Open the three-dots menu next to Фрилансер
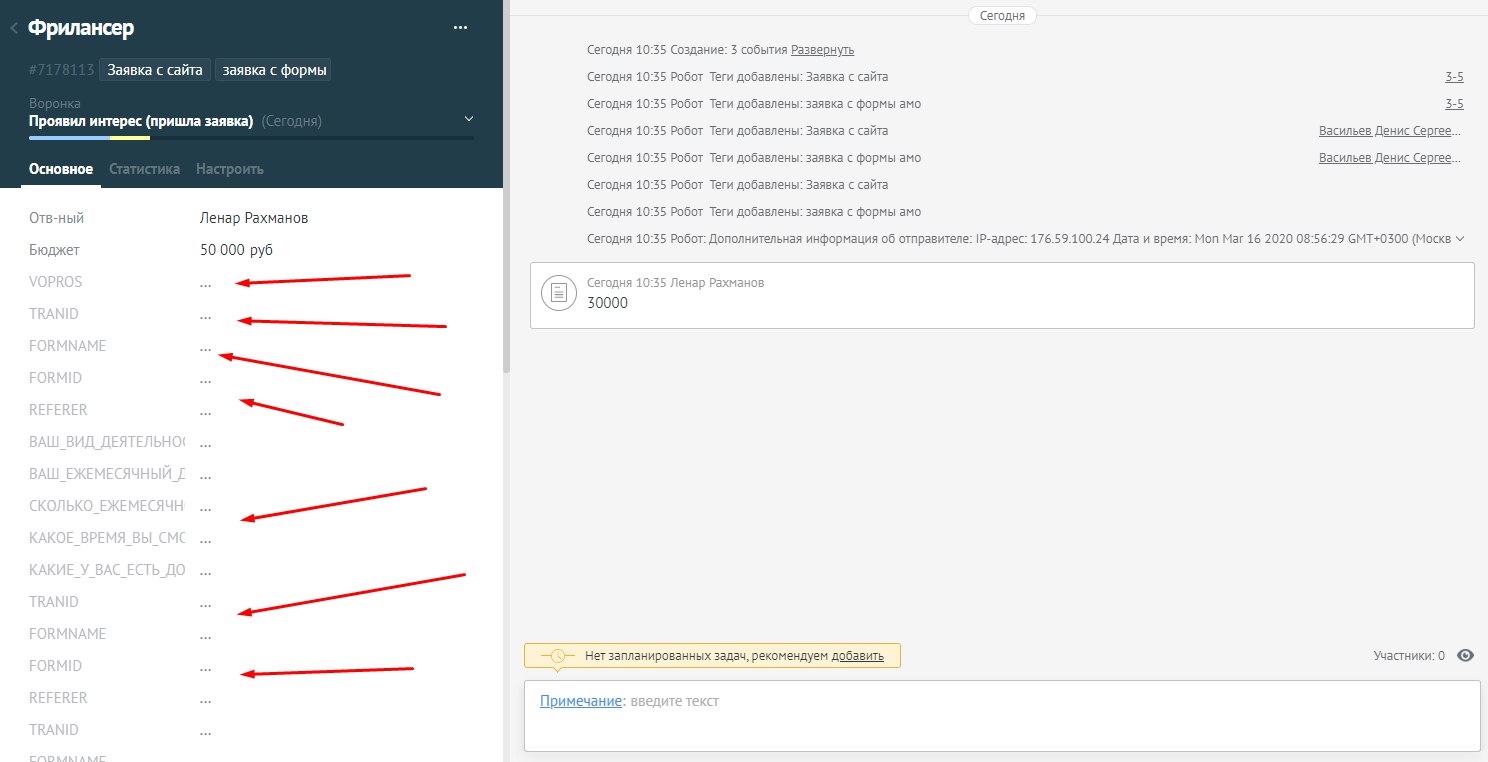Image resolution: width=1488 pixels, height=762 pixels. point(460,28)
